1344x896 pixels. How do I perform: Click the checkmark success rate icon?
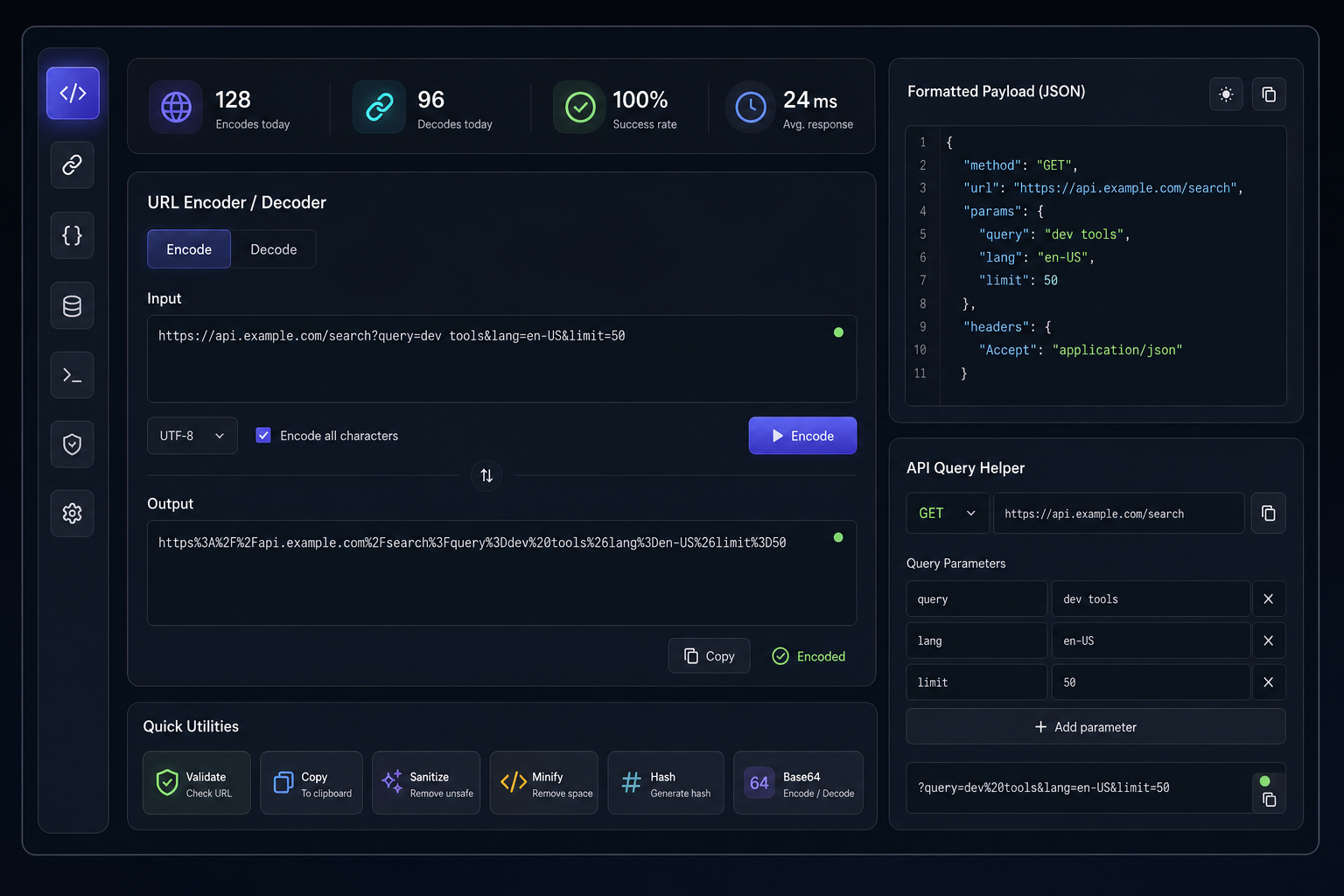[580, 108]
